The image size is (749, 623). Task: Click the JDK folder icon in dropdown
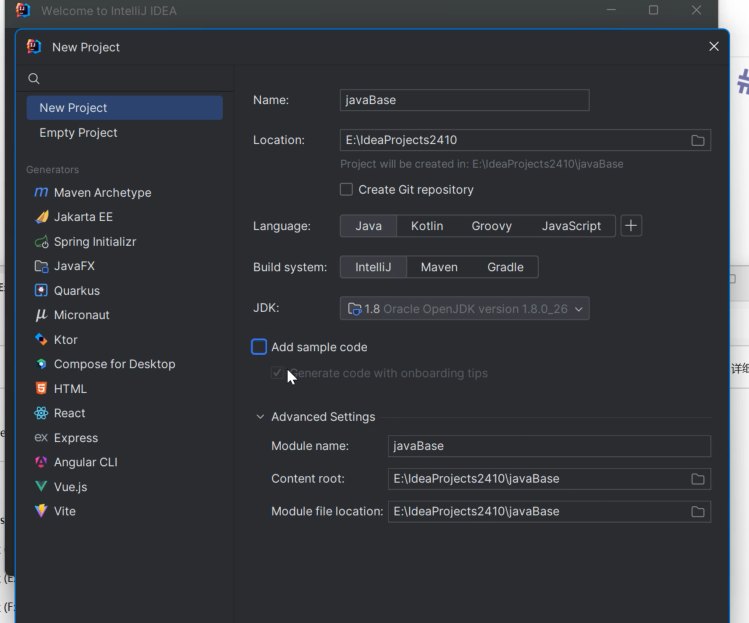tap(354, 309)
